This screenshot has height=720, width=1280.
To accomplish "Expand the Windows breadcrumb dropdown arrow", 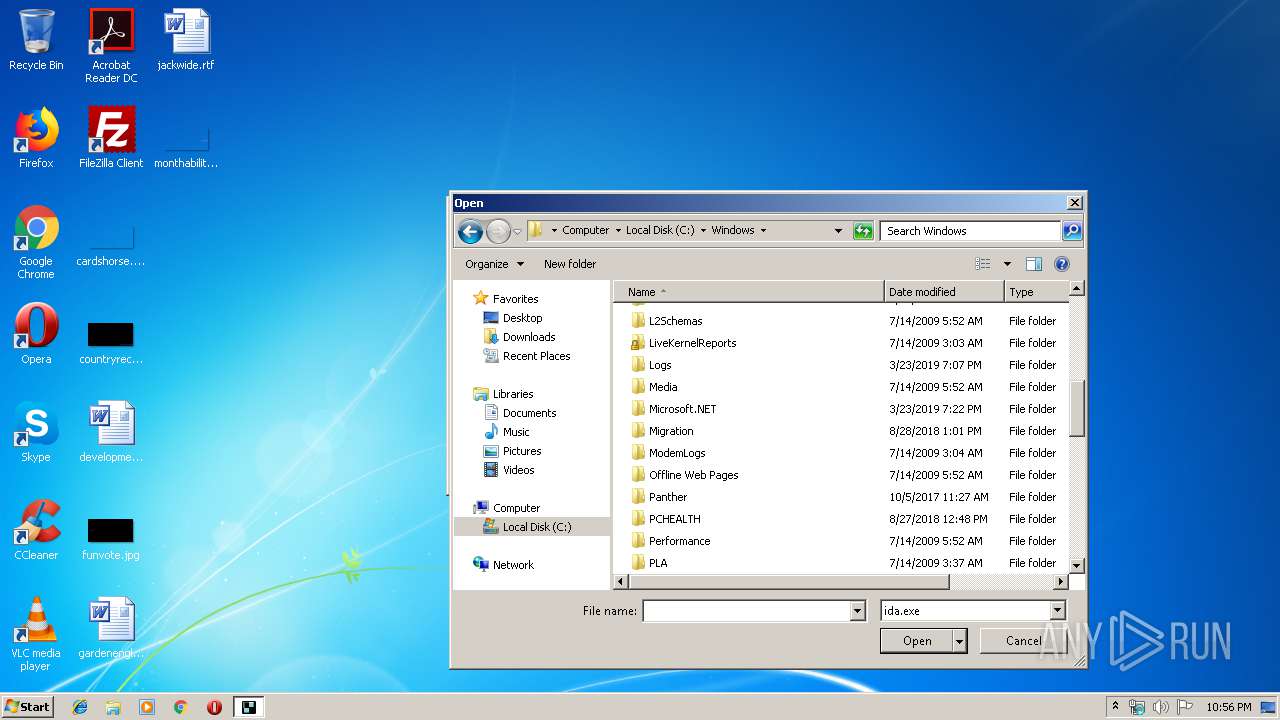I will click(x=763, y=230).
